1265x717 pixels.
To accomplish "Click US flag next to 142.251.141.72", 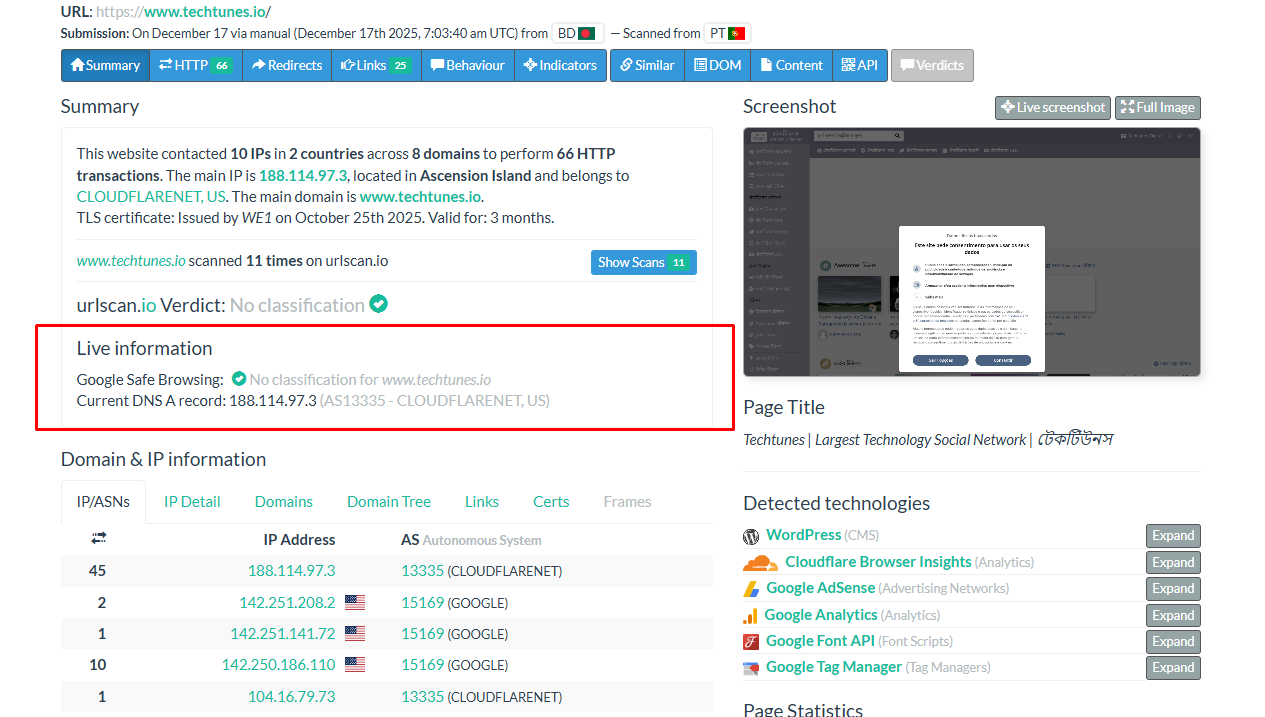I will coord(355,633).
